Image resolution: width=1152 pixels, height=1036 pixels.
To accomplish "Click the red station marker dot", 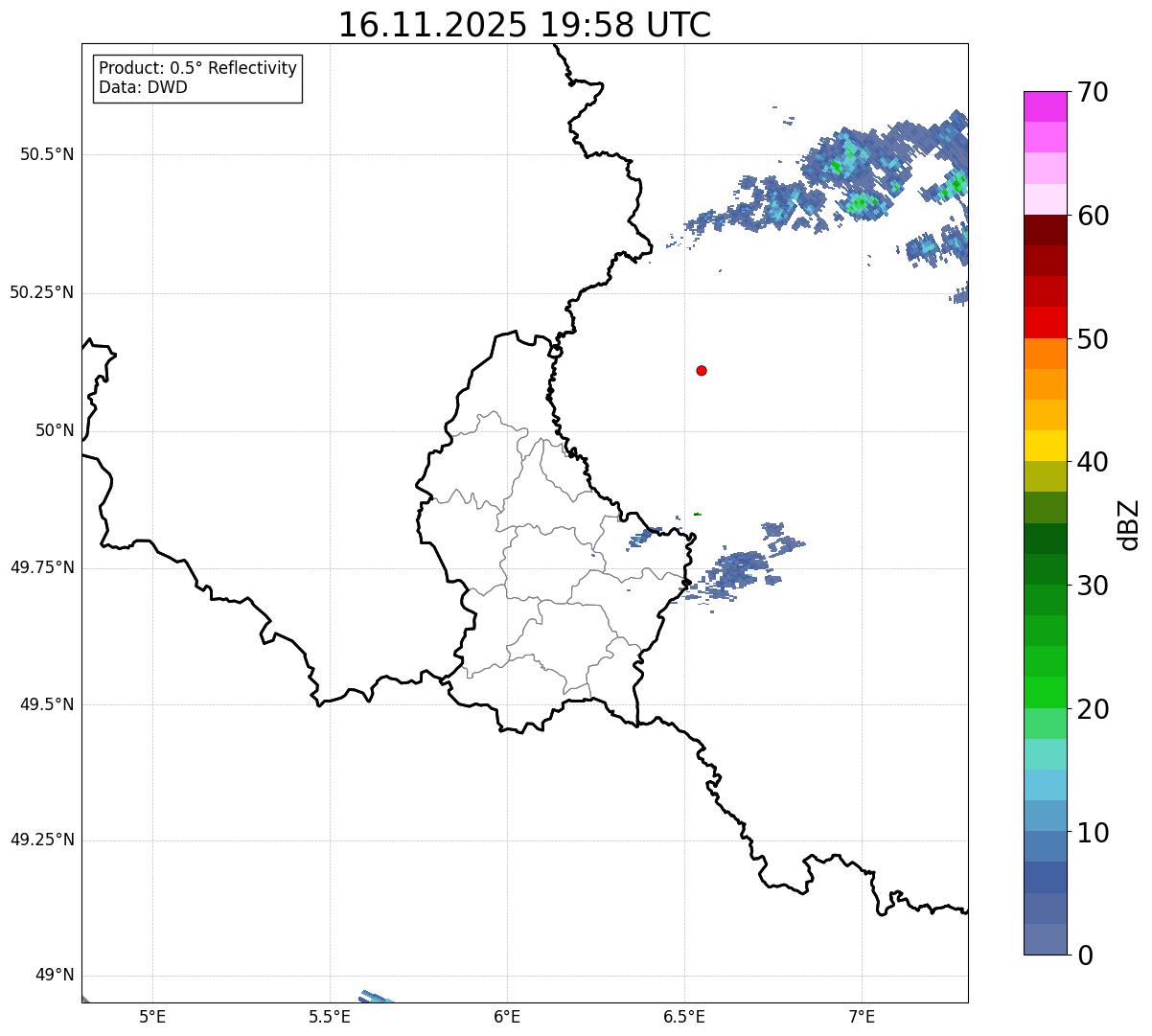I will pyautogui.click(x=702, y=370).
